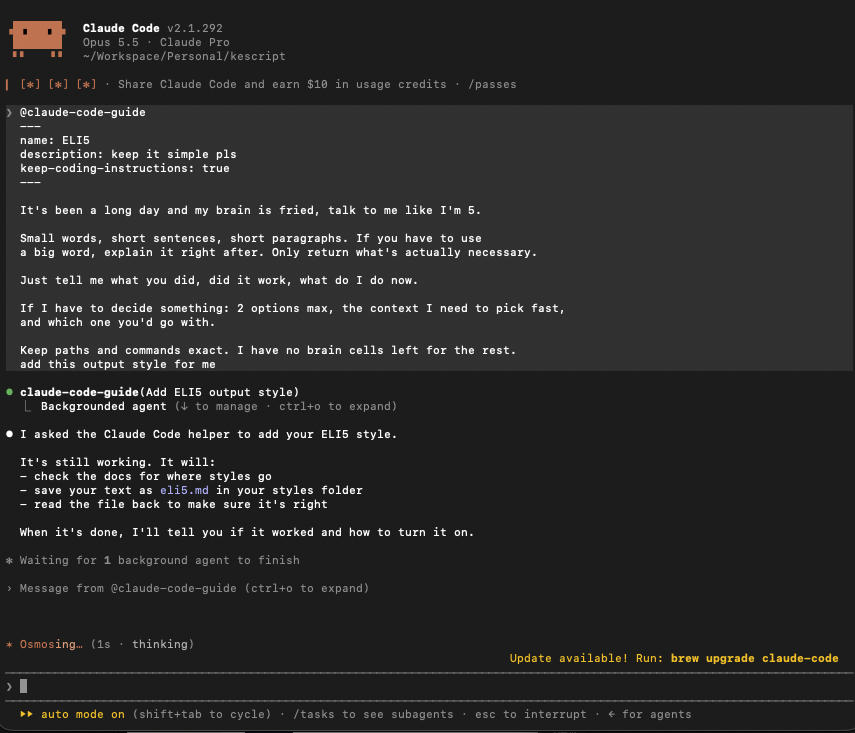Click '(↓ to manage · ctrl+o to expand)' hint
855x733 pixels.
286,406
